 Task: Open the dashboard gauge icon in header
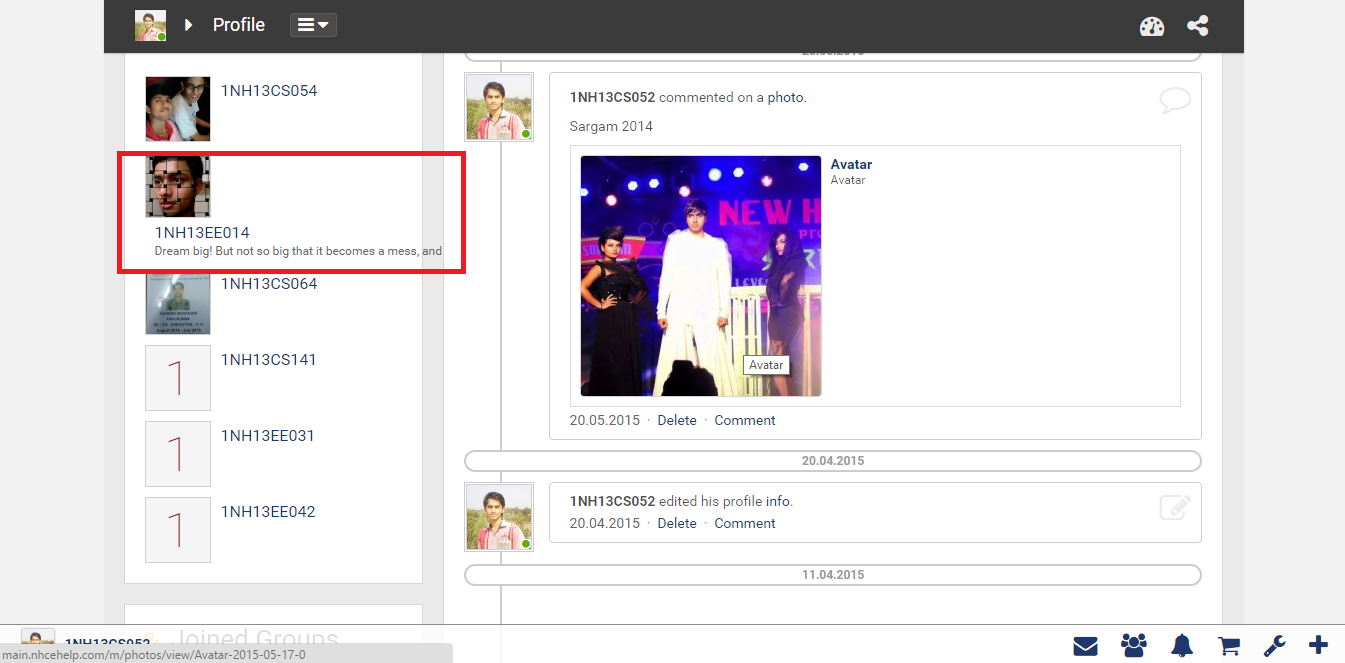point(1152,26)
